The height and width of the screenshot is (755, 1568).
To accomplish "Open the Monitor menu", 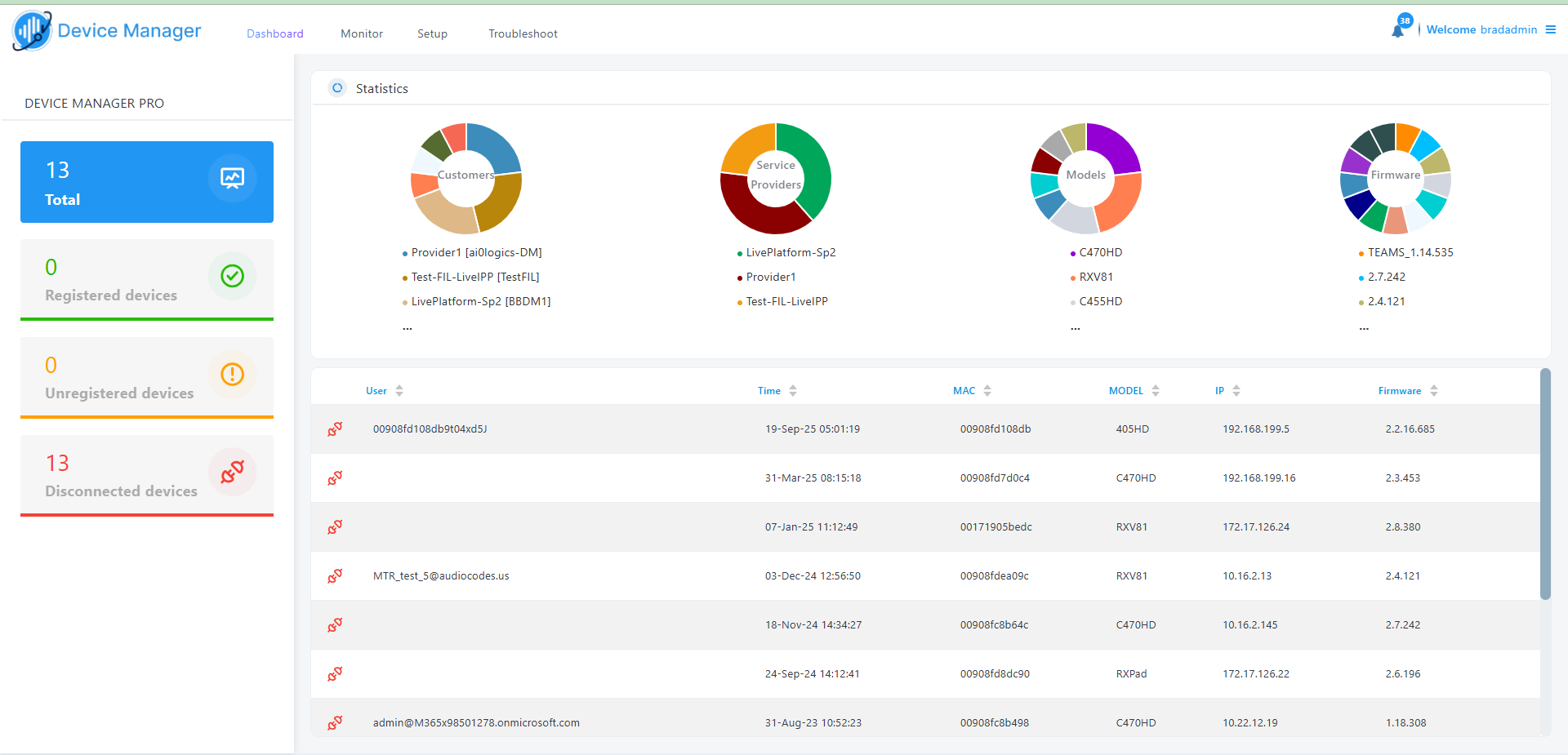I will click(362, 33).
